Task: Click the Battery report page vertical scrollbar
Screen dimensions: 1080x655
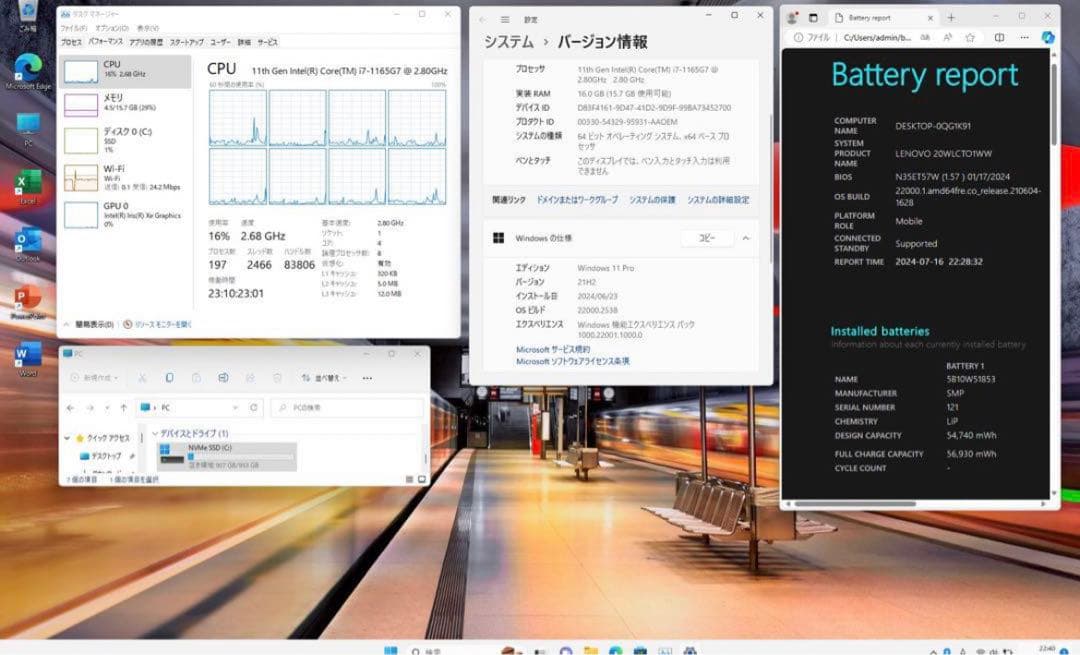Action: 1053,270
